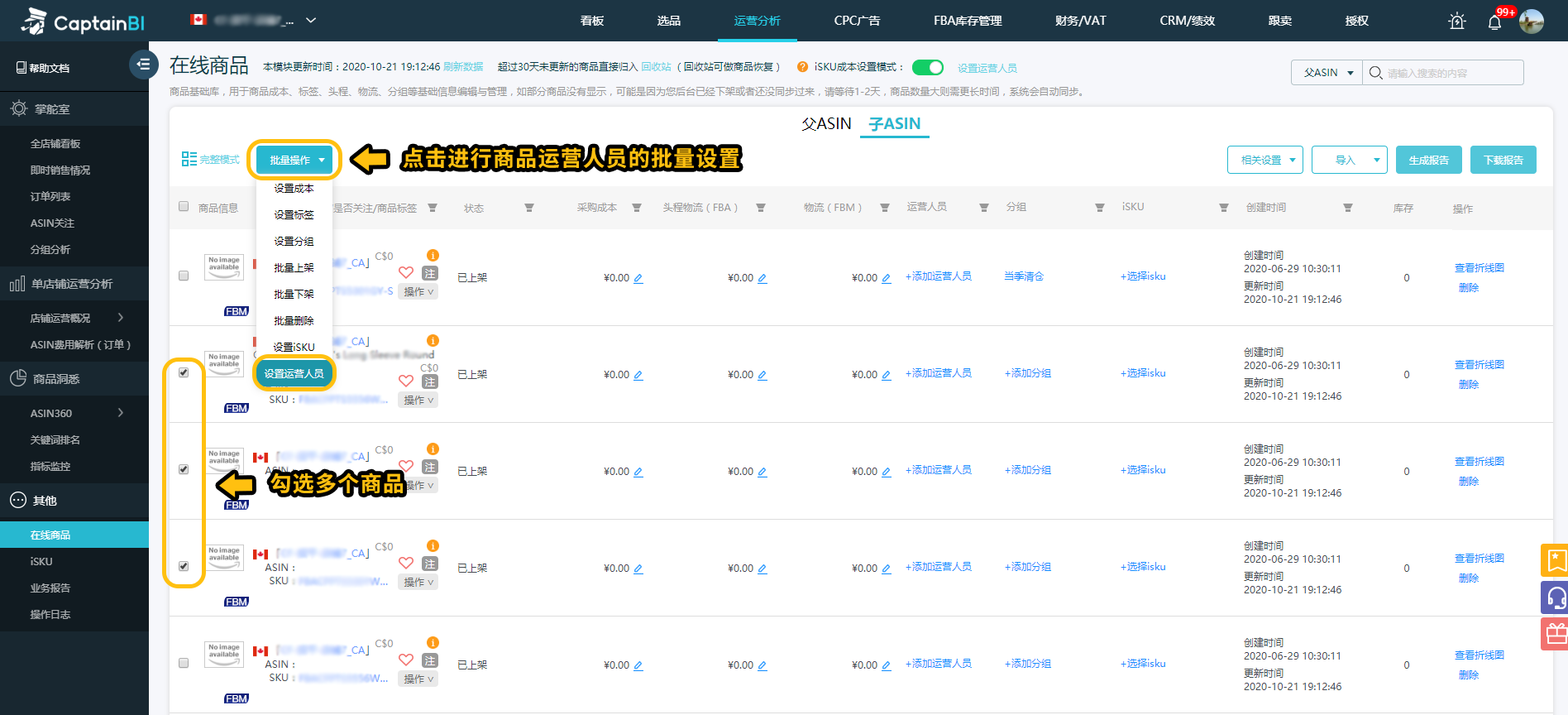Viewport: 1568px width, 715px height.
Task: Check the fifth product row checkbox
Action: (184, 663)
